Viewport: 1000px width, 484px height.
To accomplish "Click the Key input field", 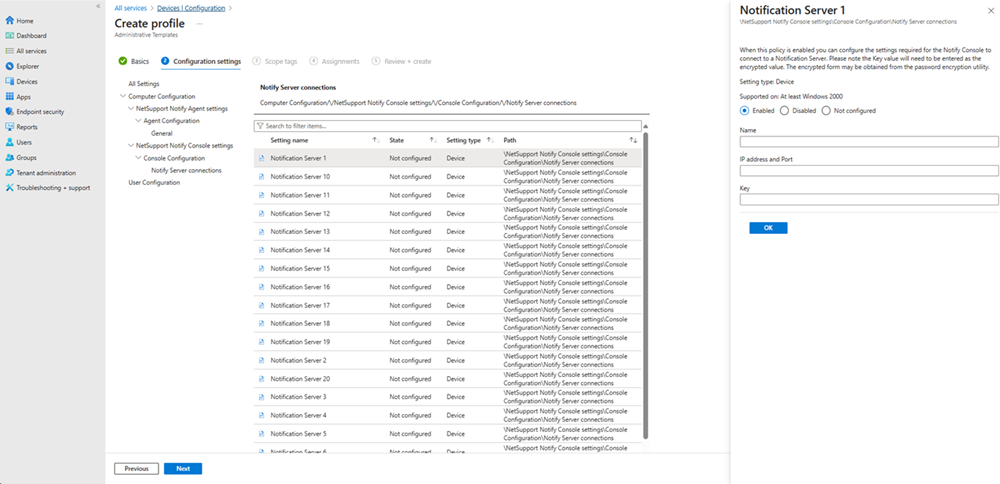I will click(x=869, y=200).
